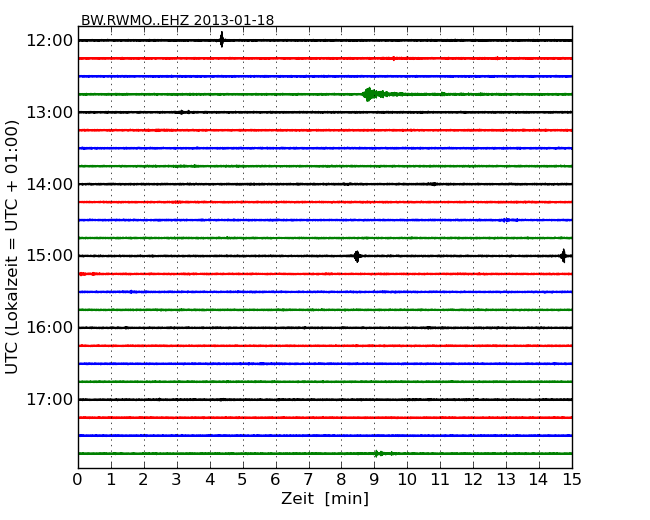Click x-axis tick label 12
The height and width of the screenshot is (520, 650).
click(x=473, y=480)
